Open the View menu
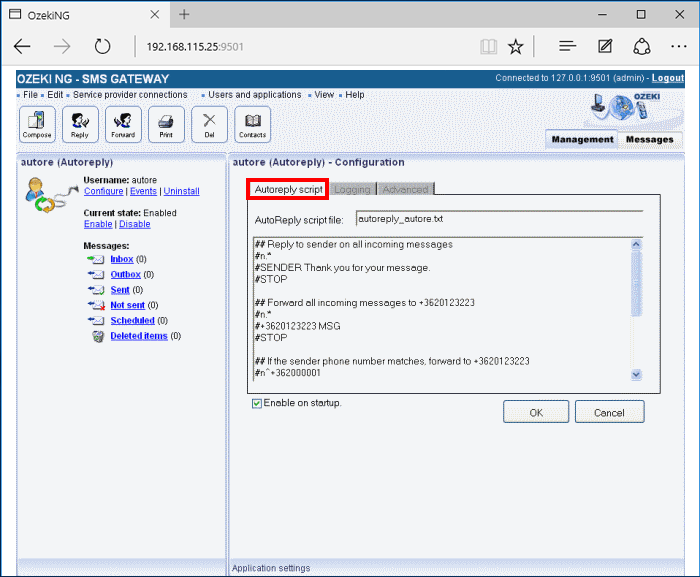 click(x=324, y=95)
